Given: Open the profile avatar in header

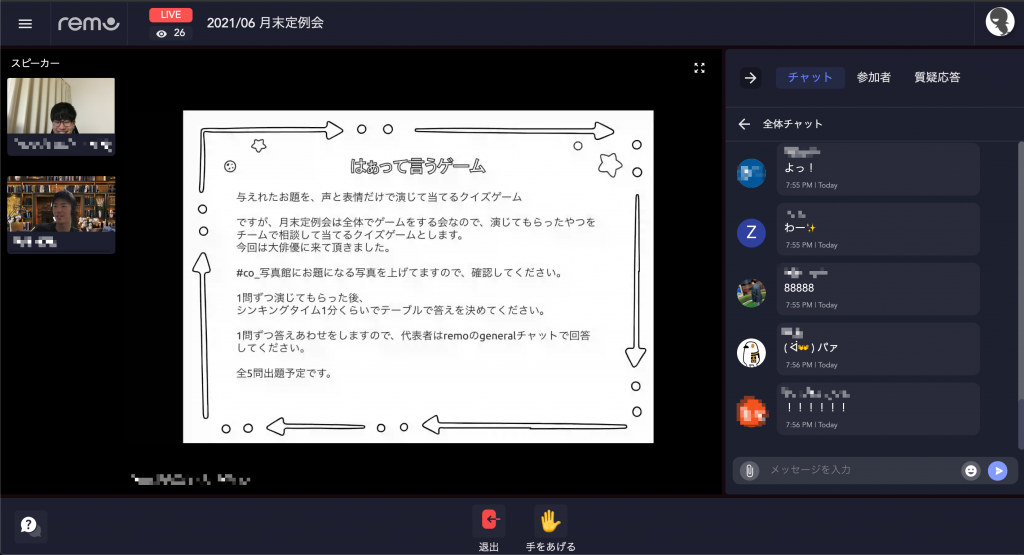Looking at the screenshot, I should pos(999,22).
